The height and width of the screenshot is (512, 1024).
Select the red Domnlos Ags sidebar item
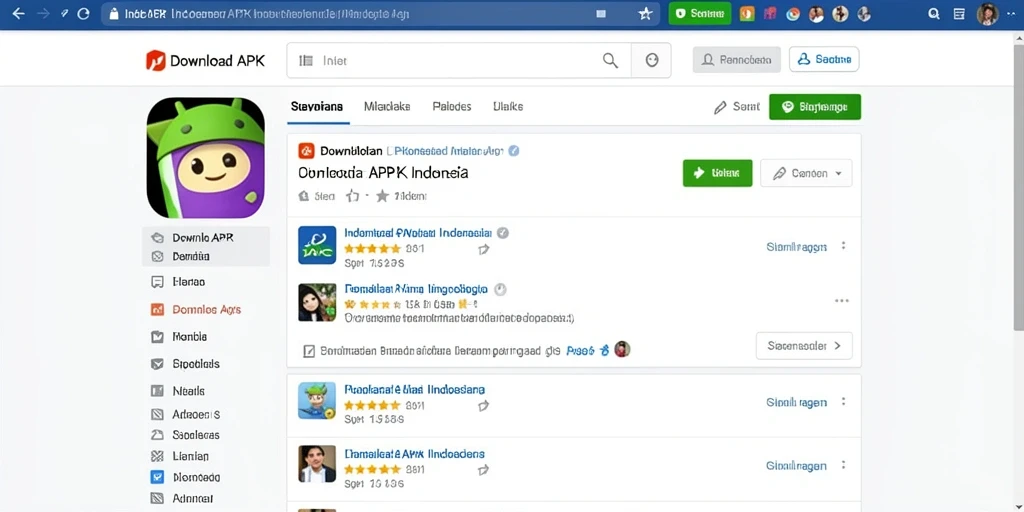point(195,310)
